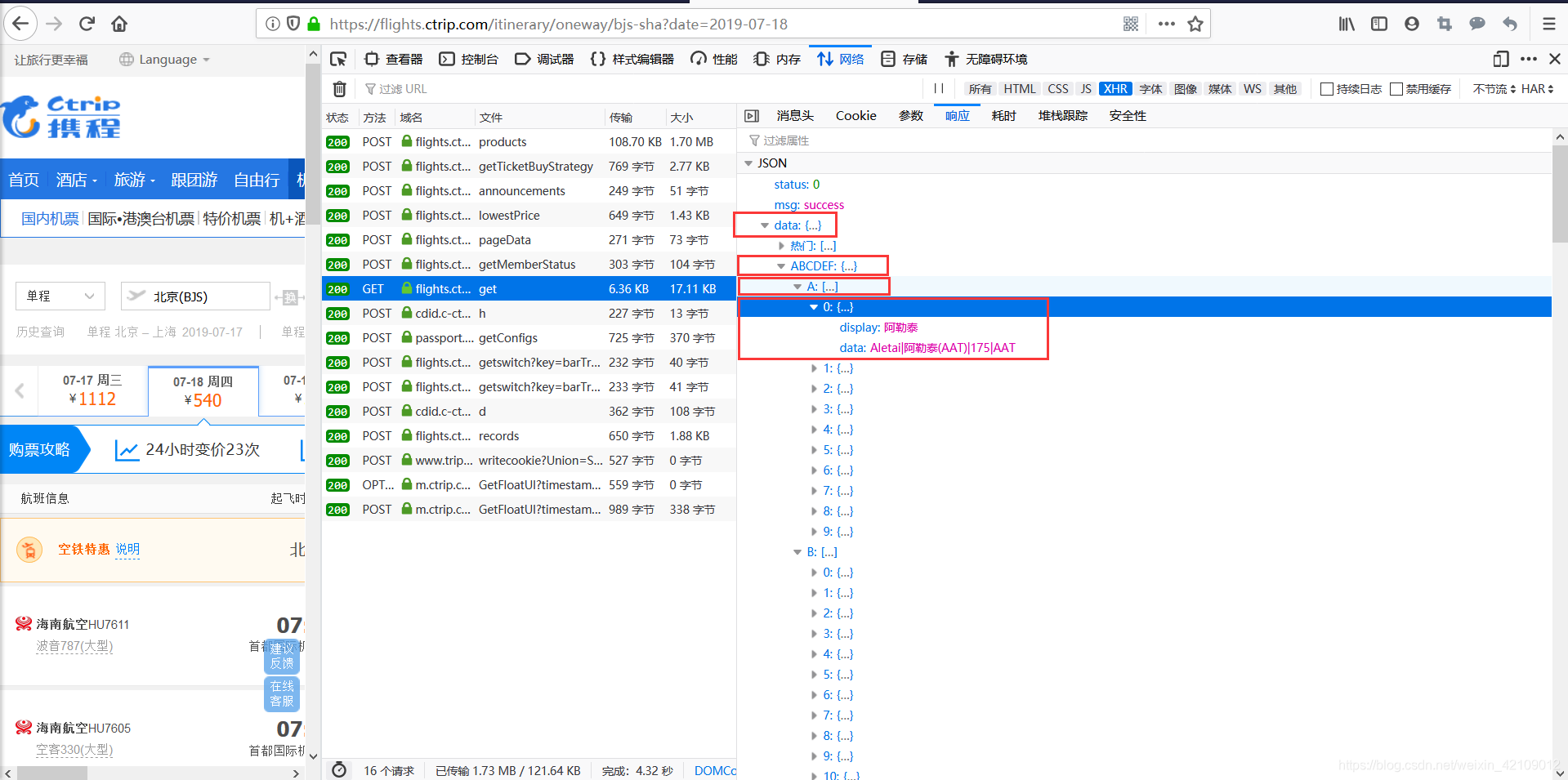Open the headers tab 消息头

point(795,116)
